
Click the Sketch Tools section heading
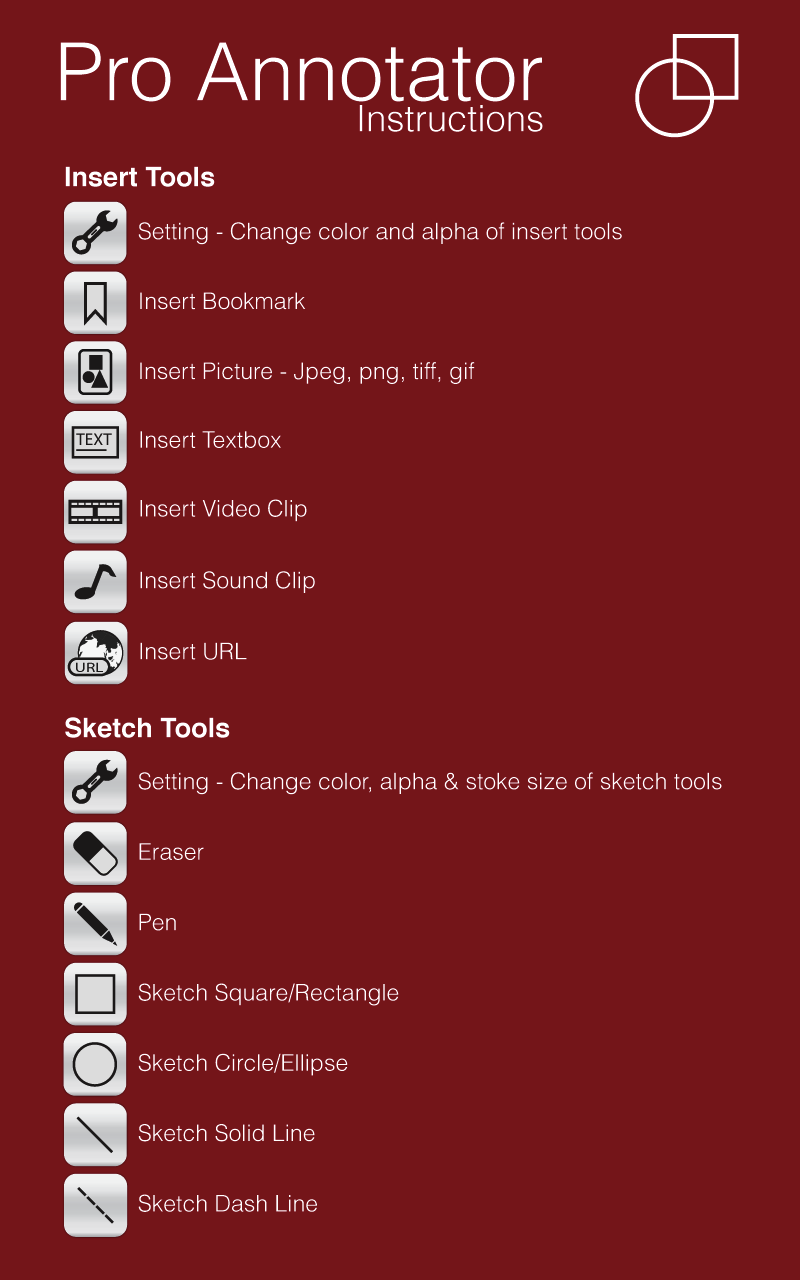point(146,728)
